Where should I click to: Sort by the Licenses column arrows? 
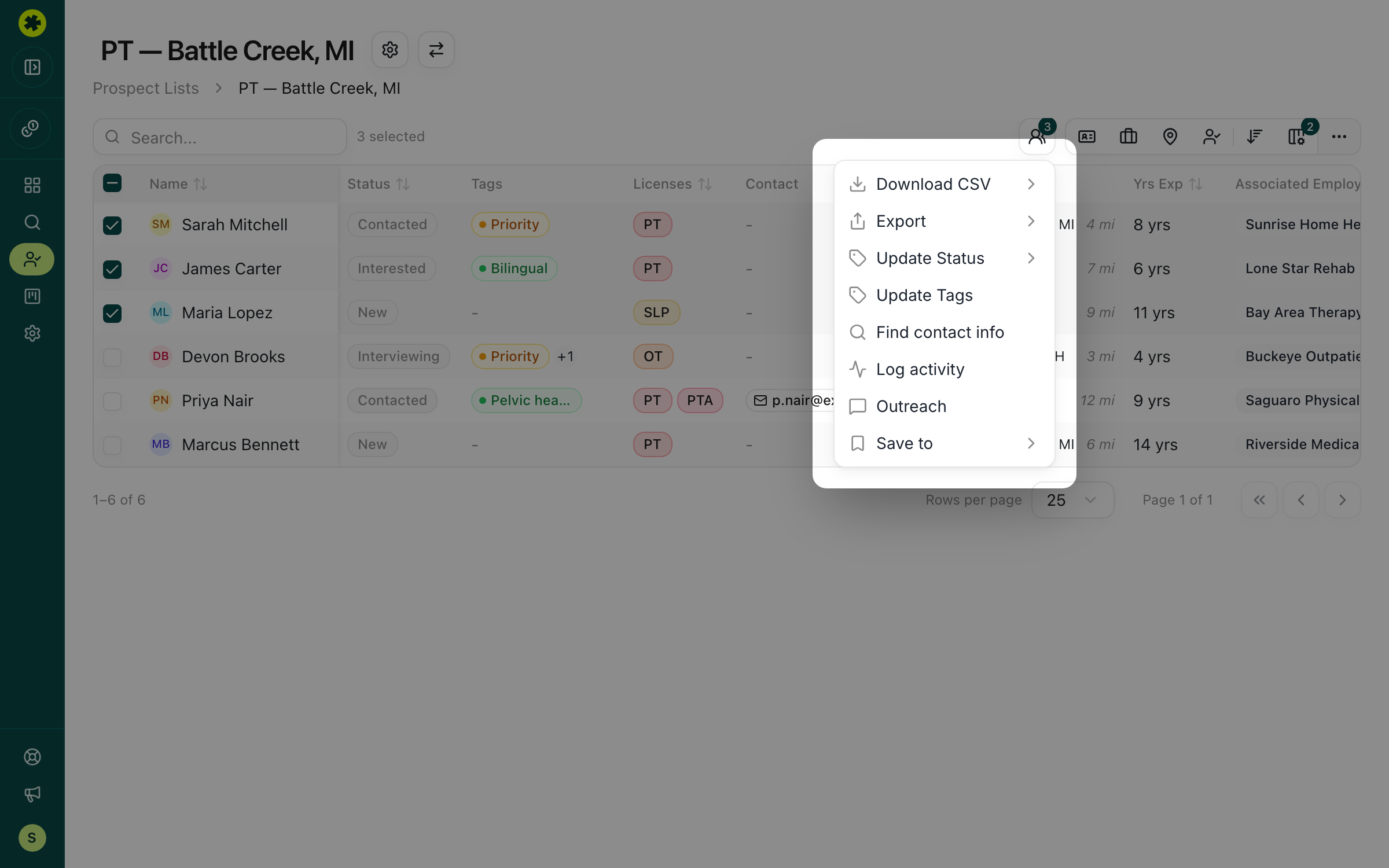pos(704,184)
